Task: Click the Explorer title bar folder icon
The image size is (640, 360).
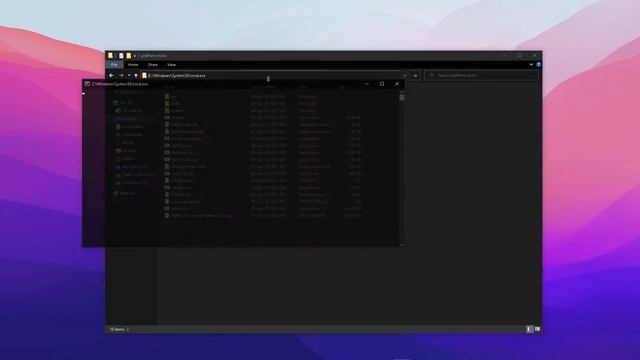Action: coord(110,56)
